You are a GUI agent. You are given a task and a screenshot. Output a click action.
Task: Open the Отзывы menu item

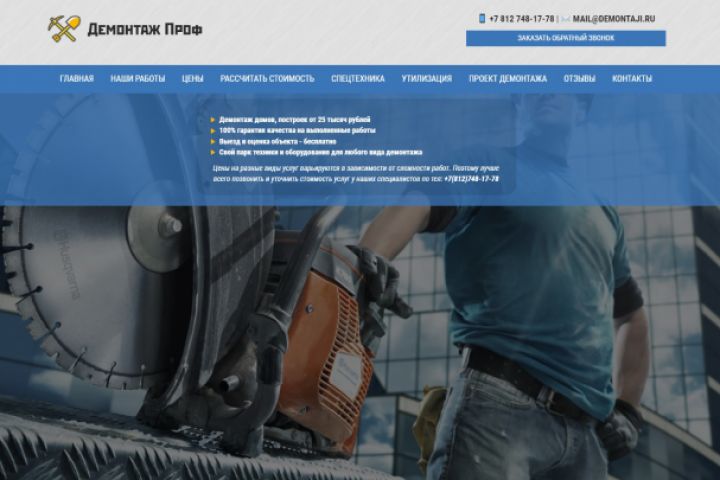point(579,79)
